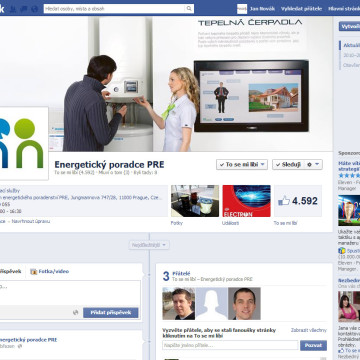This screenshot has width=360, height=360.
Task: Switch to the Fotka/video tab
Action: (x=49, y=271)
